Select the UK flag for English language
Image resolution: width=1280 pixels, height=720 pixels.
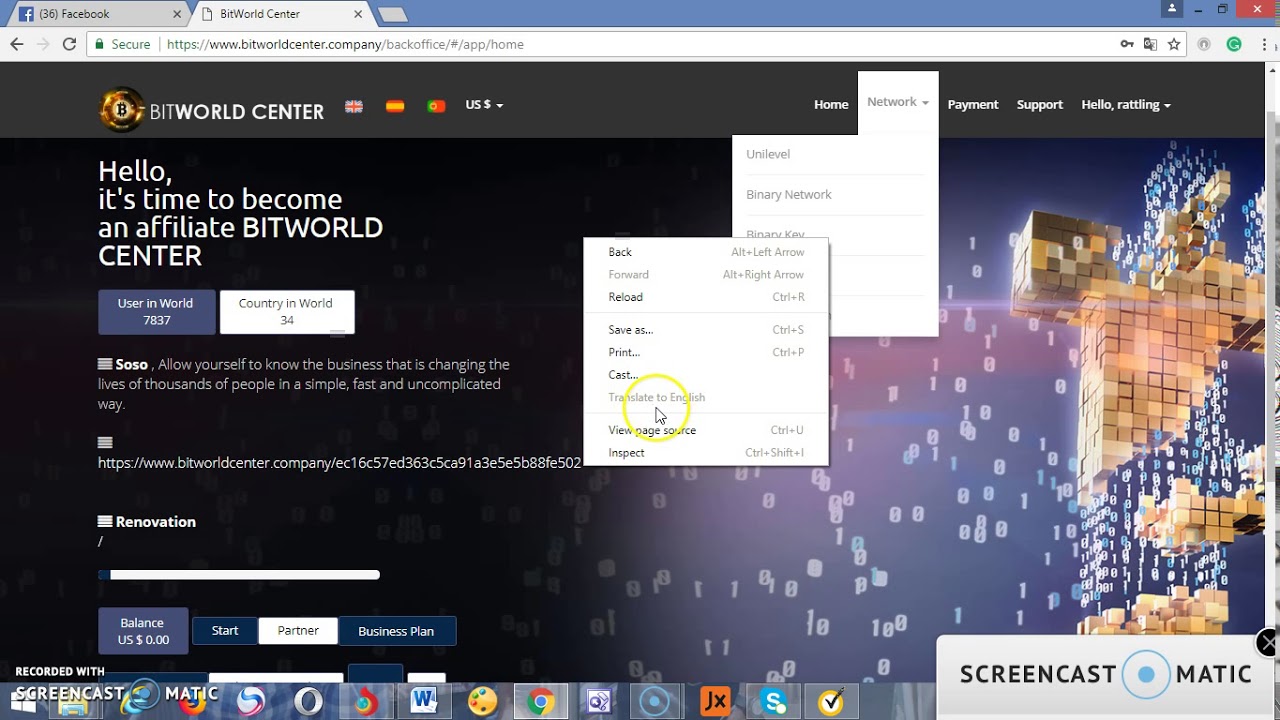point(353,105)
